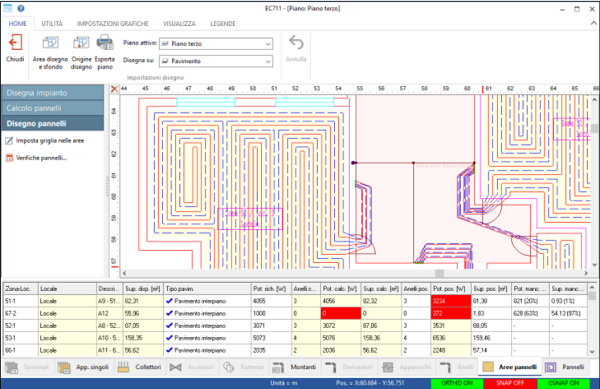600x389 pixels.
Task: Select the Collettori tool icon
Action: (123, 367)
